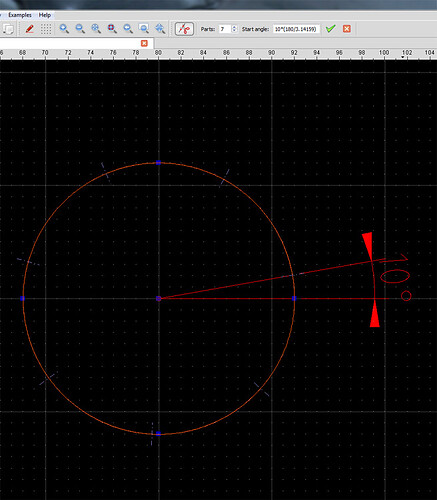437x500 pixels.
Task: Click the '80' mark on horizontal ruler
Action: 158,53
